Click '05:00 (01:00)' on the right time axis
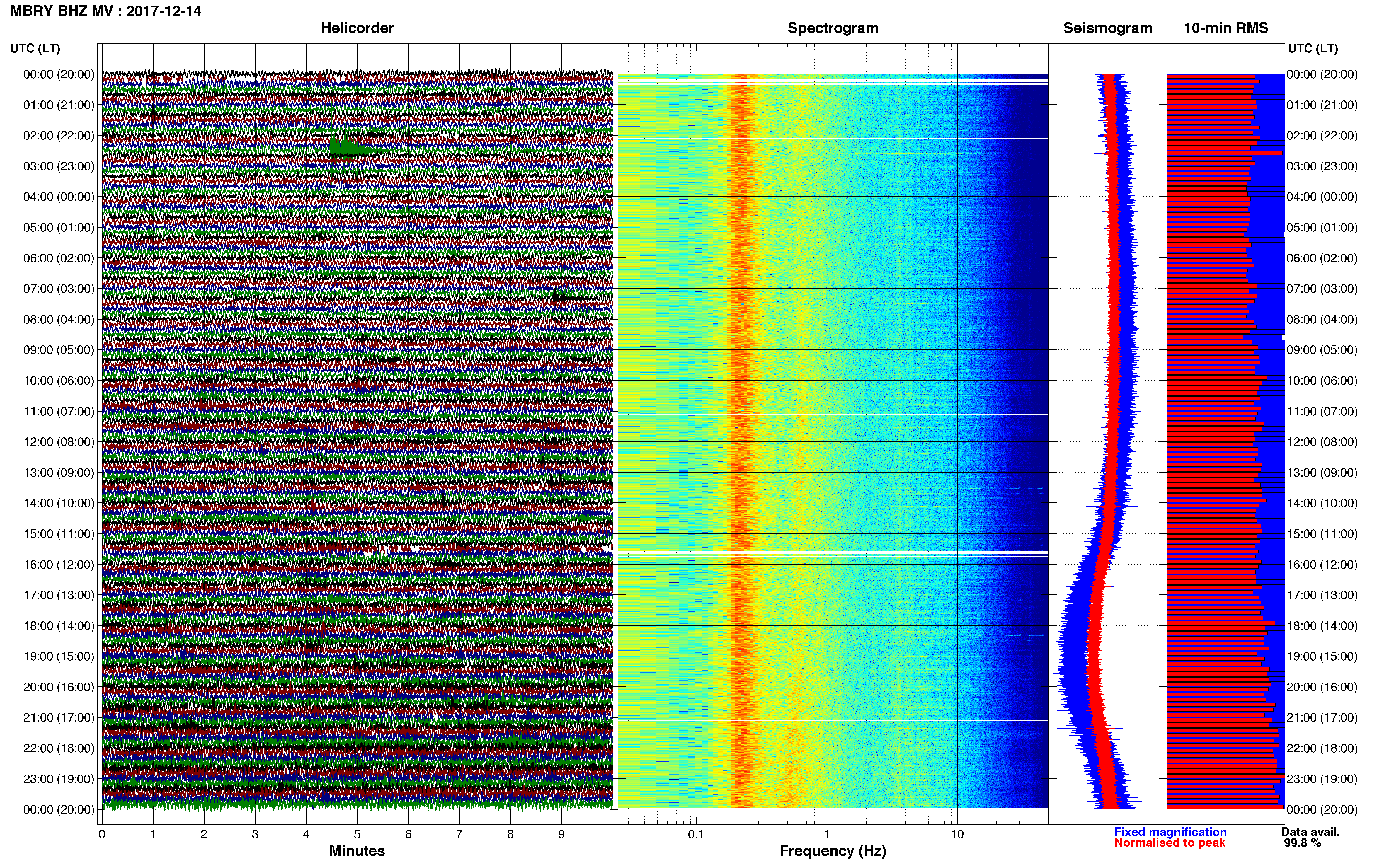Screen dimensions: 1389x868 1322,227
